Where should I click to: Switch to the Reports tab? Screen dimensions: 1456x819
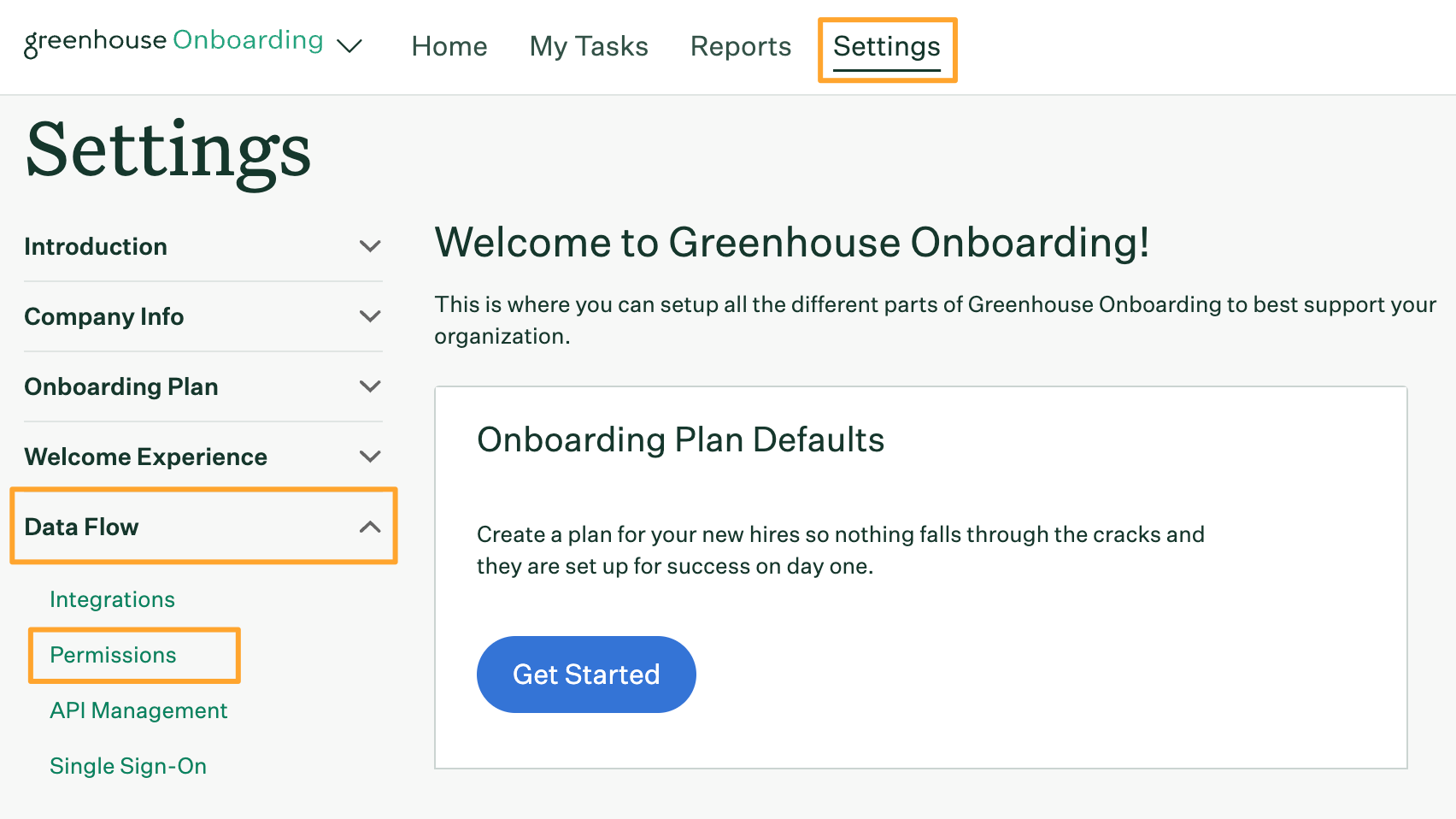click(x=741, y=46)
